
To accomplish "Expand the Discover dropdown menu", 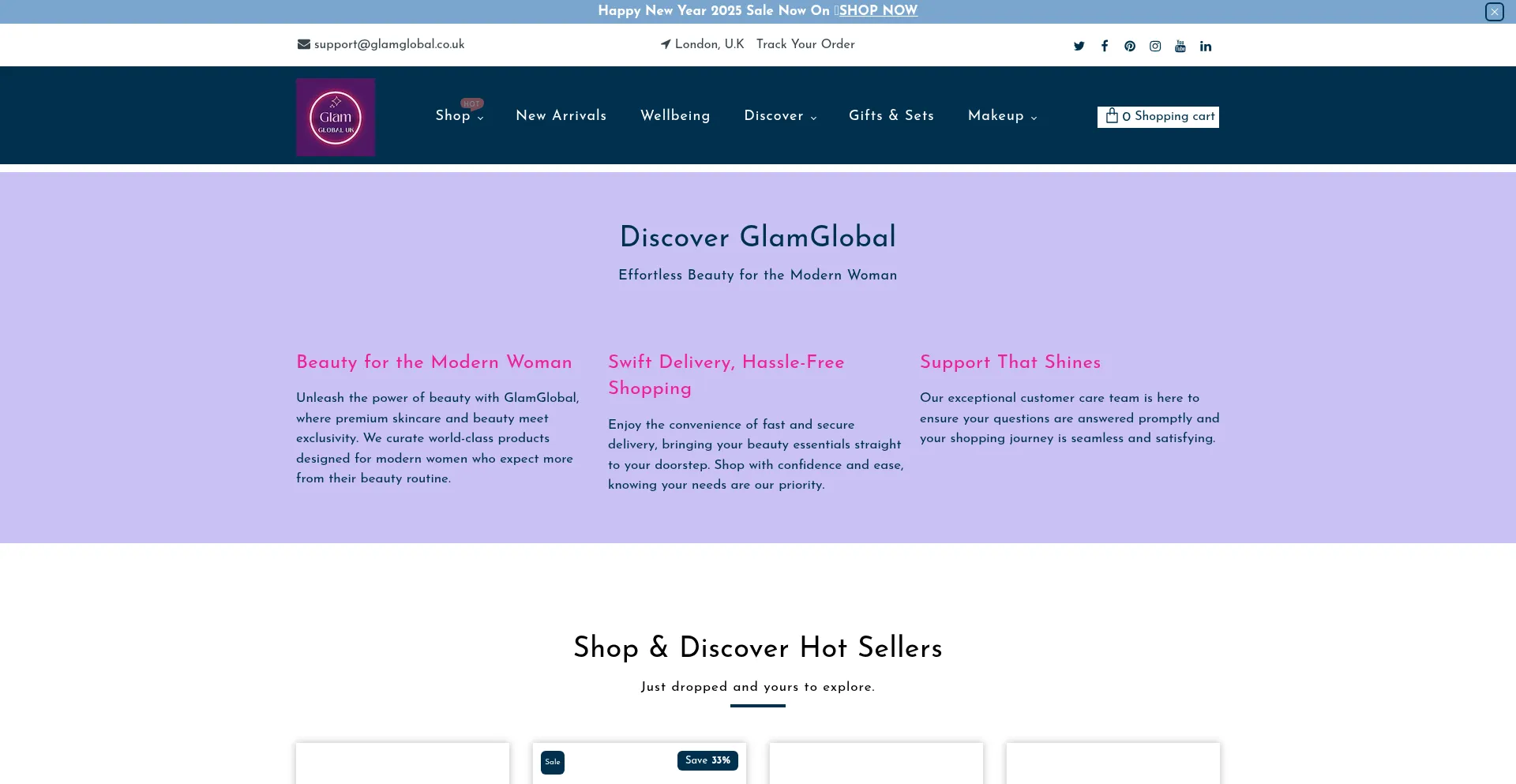I will (x=780, y=116).
